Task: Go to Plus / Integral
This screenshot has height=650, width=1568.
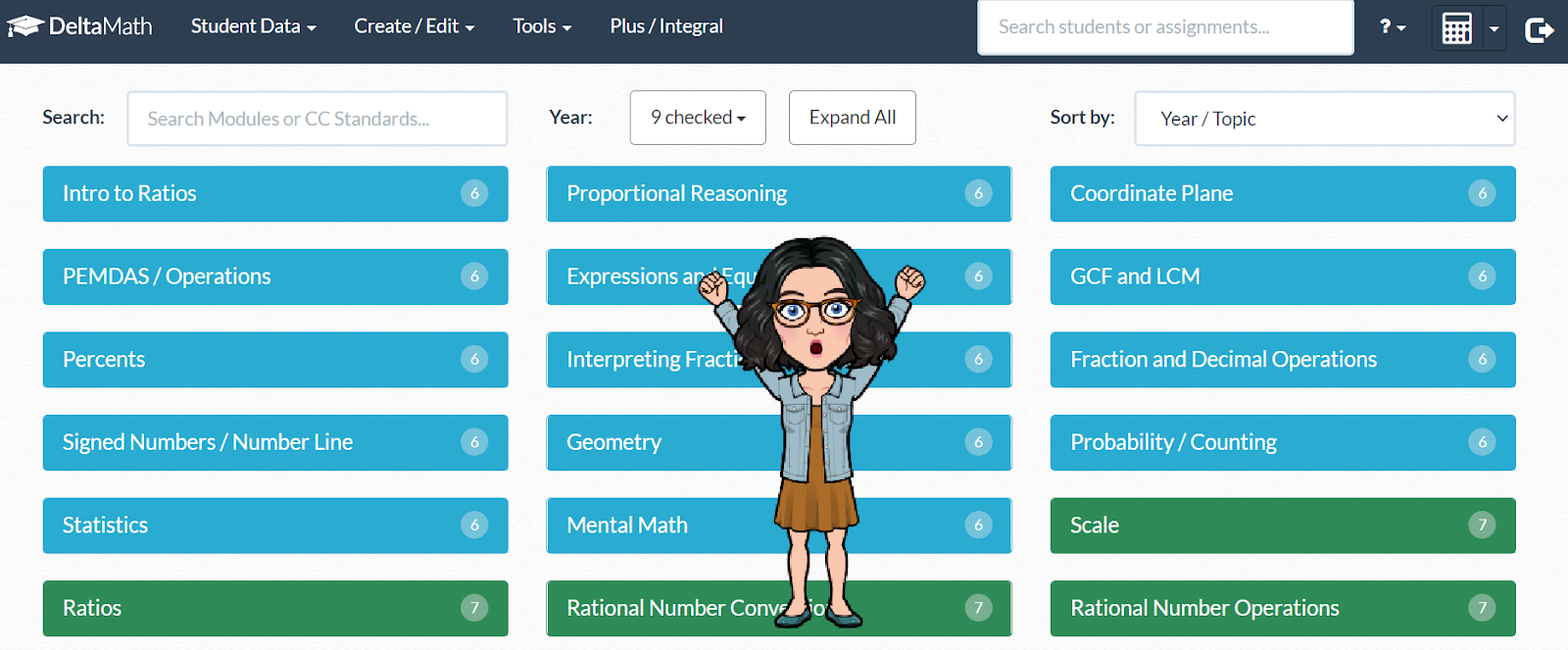Action: click(x=666, y=26)
